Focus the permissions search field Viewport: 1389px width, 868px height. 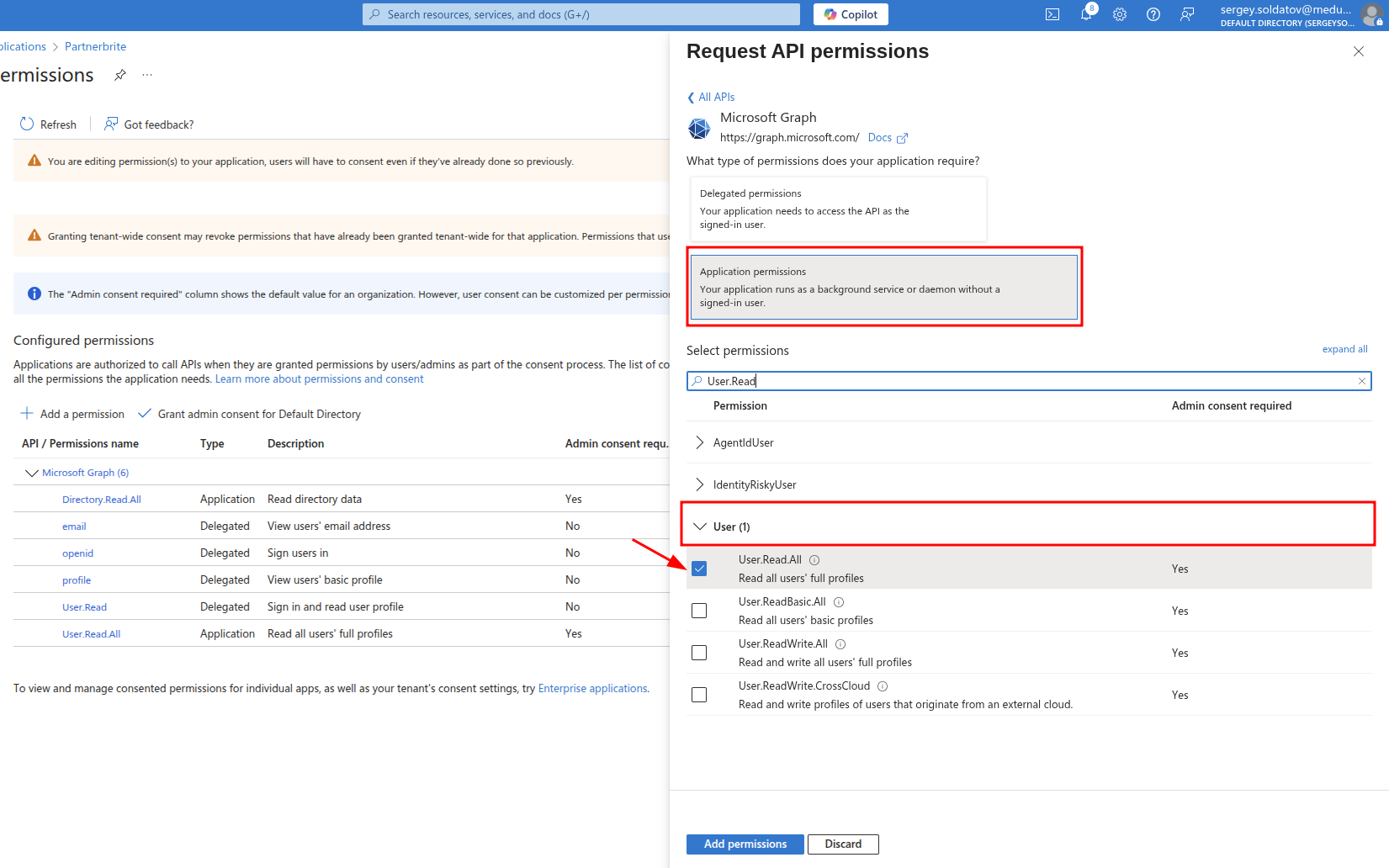(x=1029, y=381)
